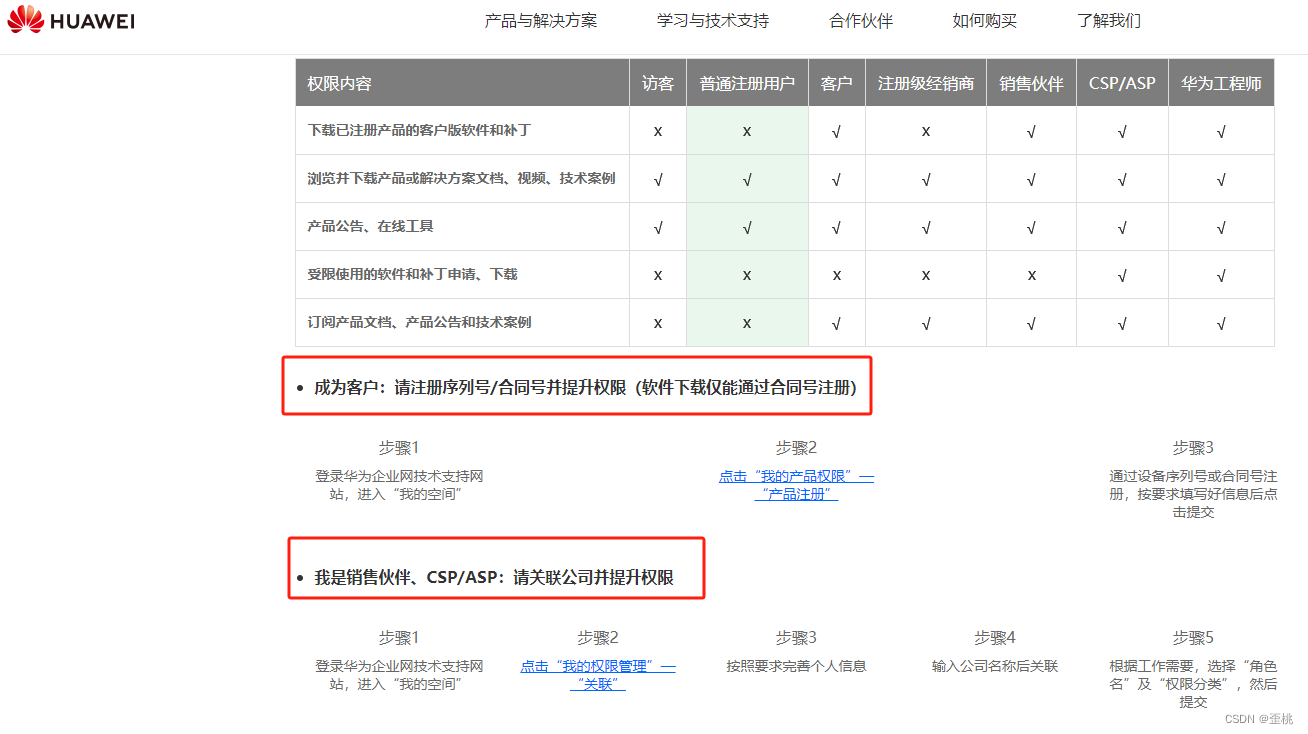Click the 订阅产品文档、产品公告和技术案例 row label
1308x734 pixels.
pos(419,323)
